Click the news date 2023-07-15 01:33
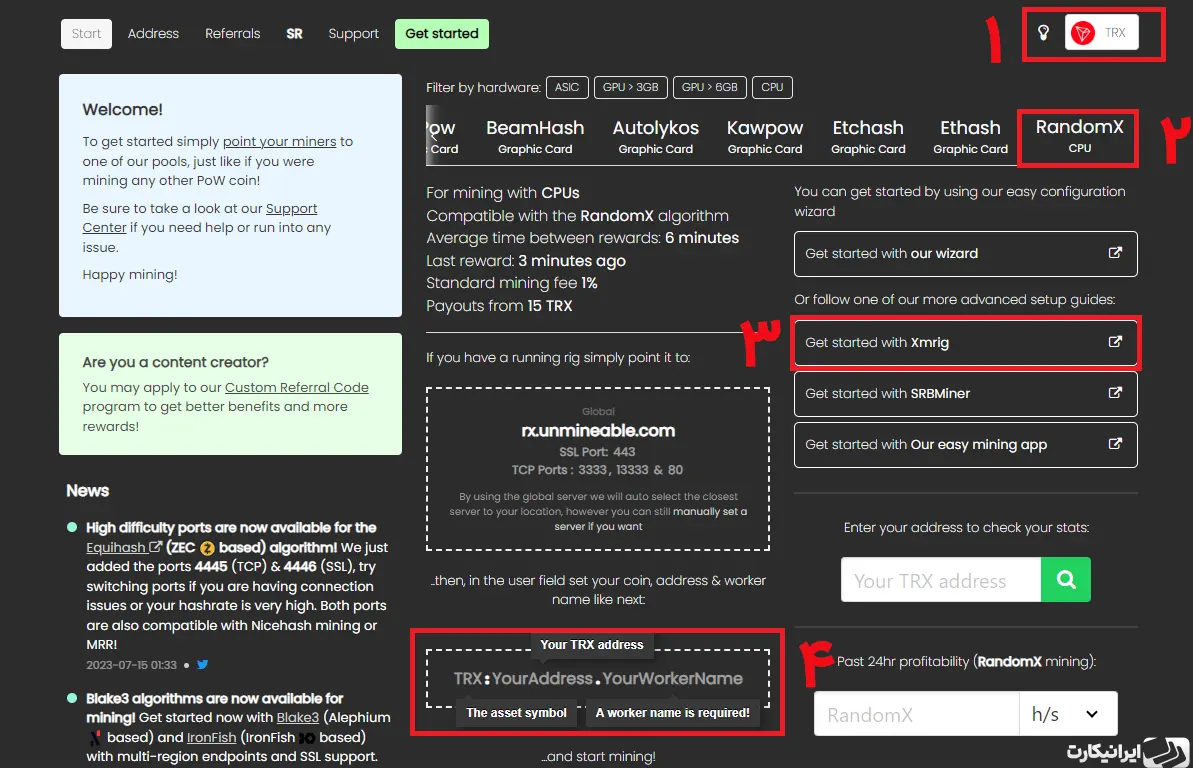 (x=132, y=664)
